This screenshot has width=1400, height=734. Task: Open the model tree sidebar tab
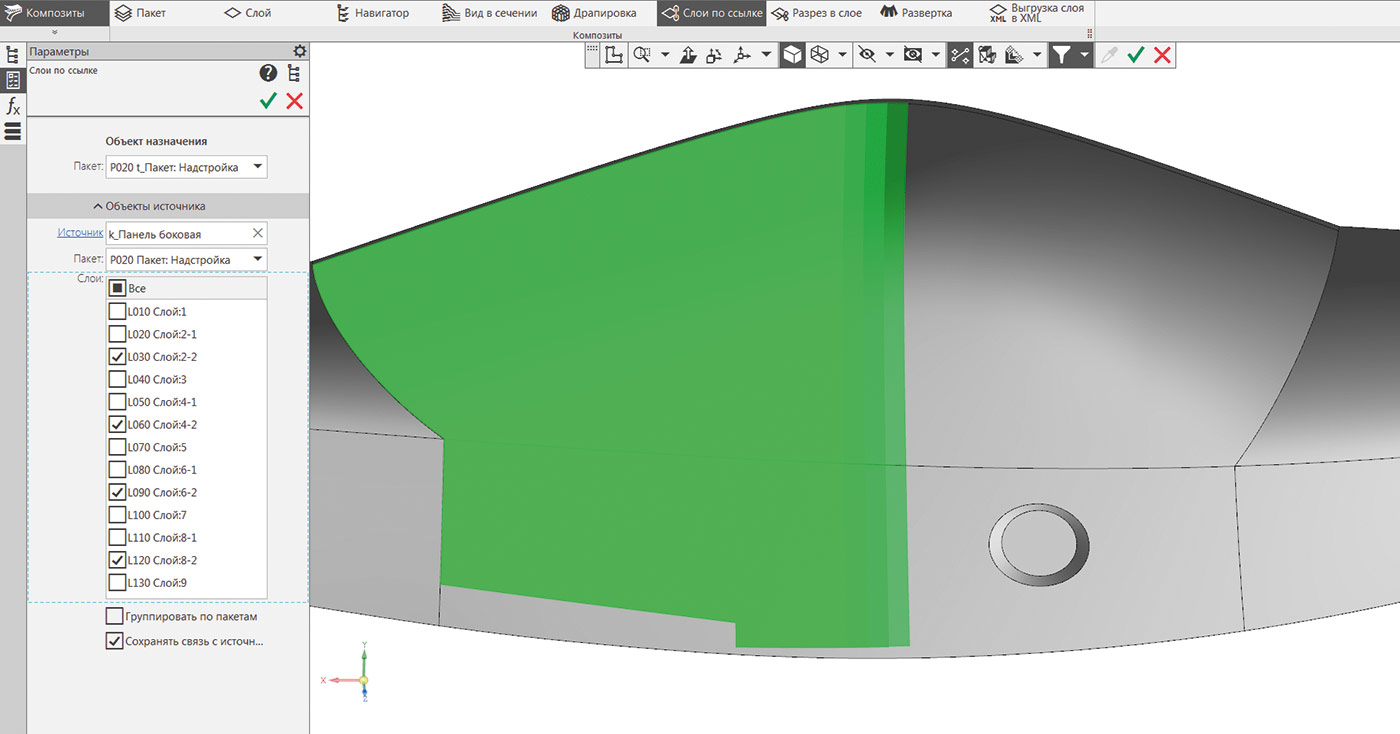coord(13,55)
